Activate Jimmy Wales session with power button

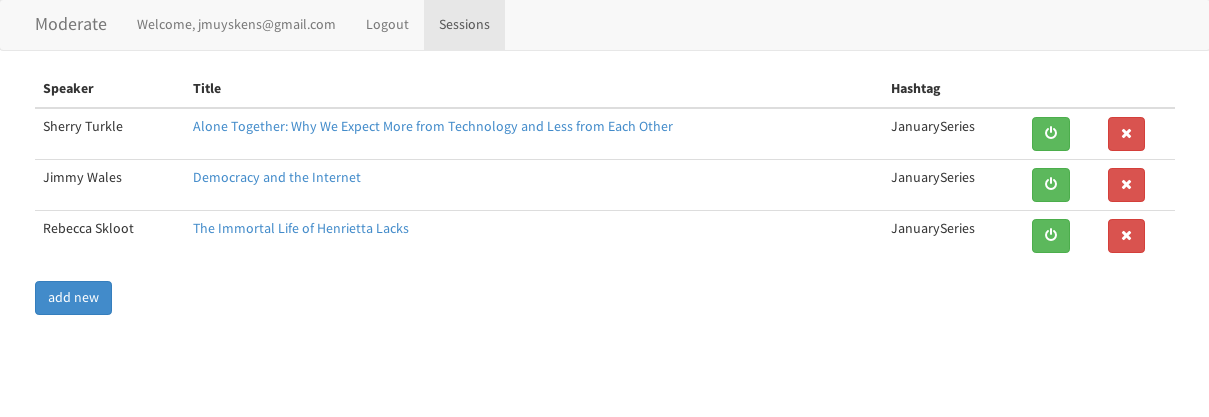(1050, 185)
